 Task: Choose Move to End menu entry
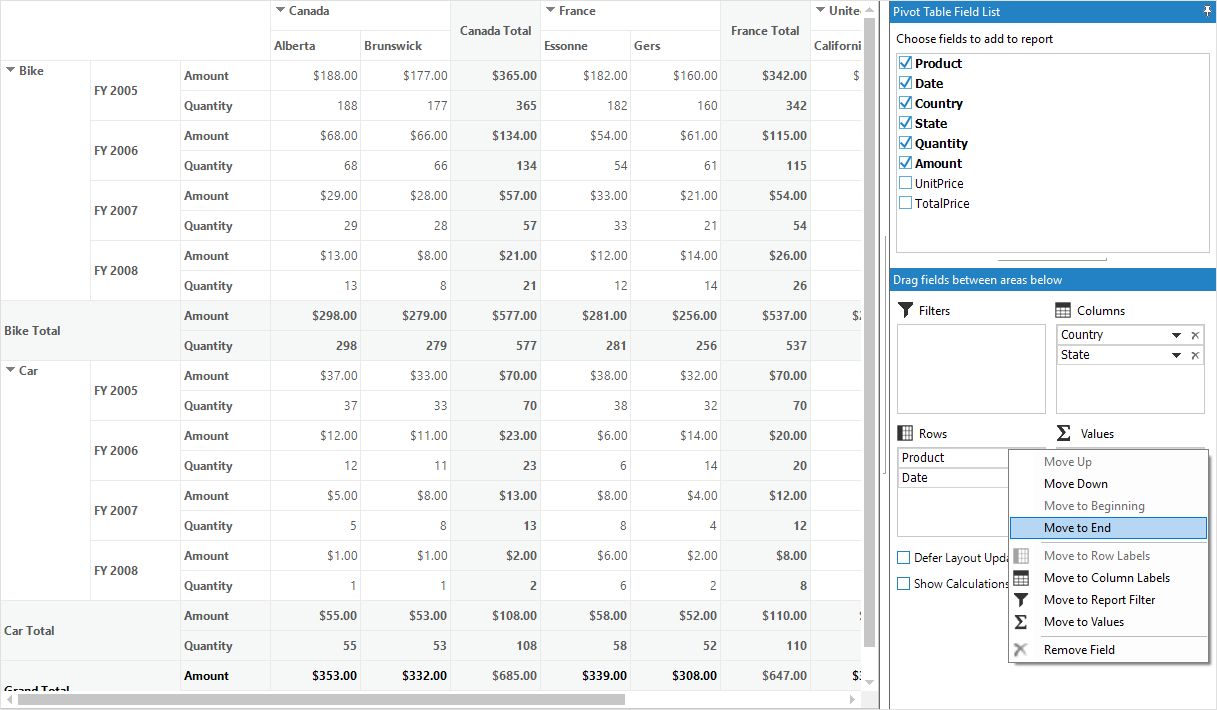tap(1108, 528)
